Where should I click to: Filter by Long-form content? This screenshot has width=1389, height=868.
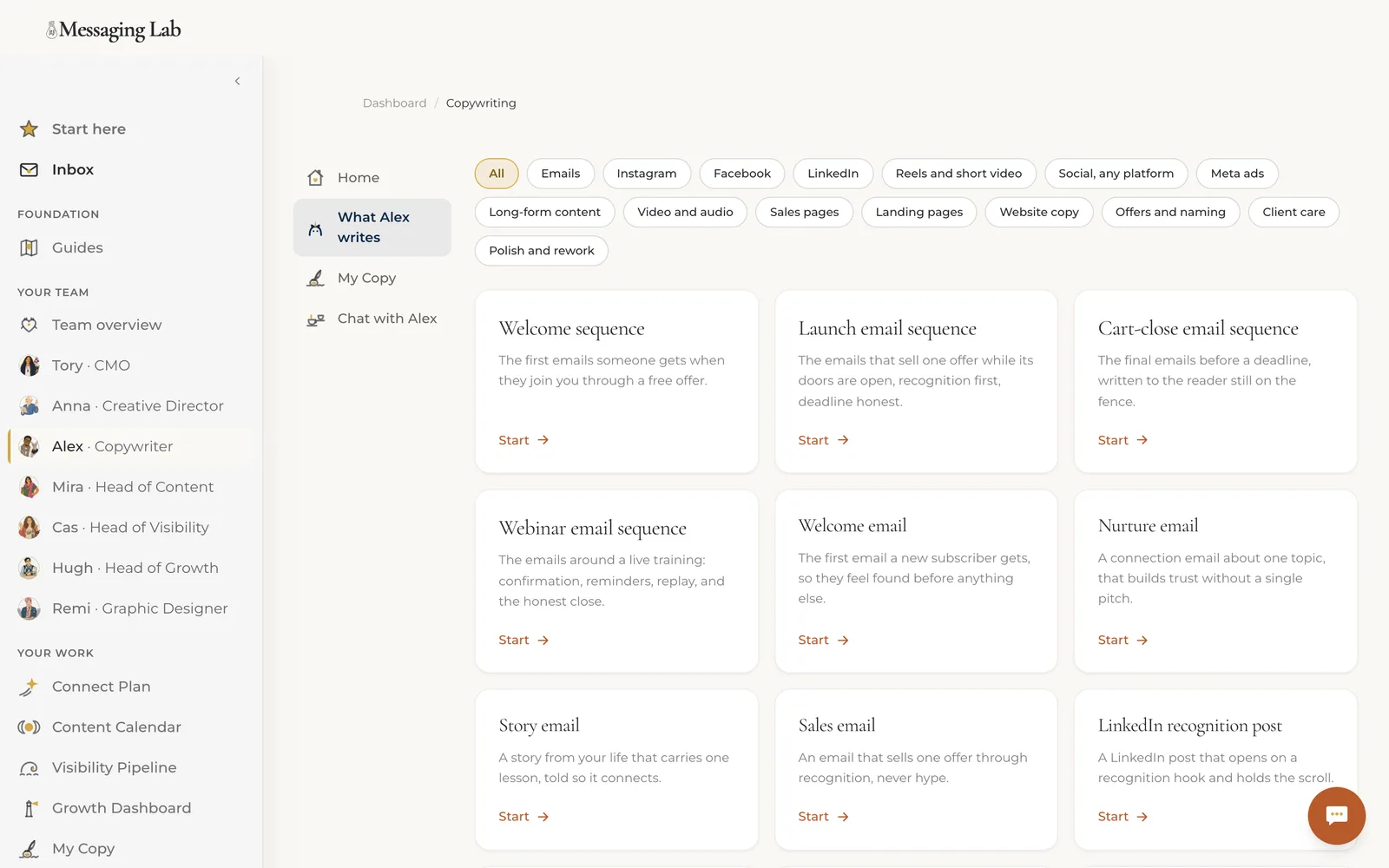point(544,213)
